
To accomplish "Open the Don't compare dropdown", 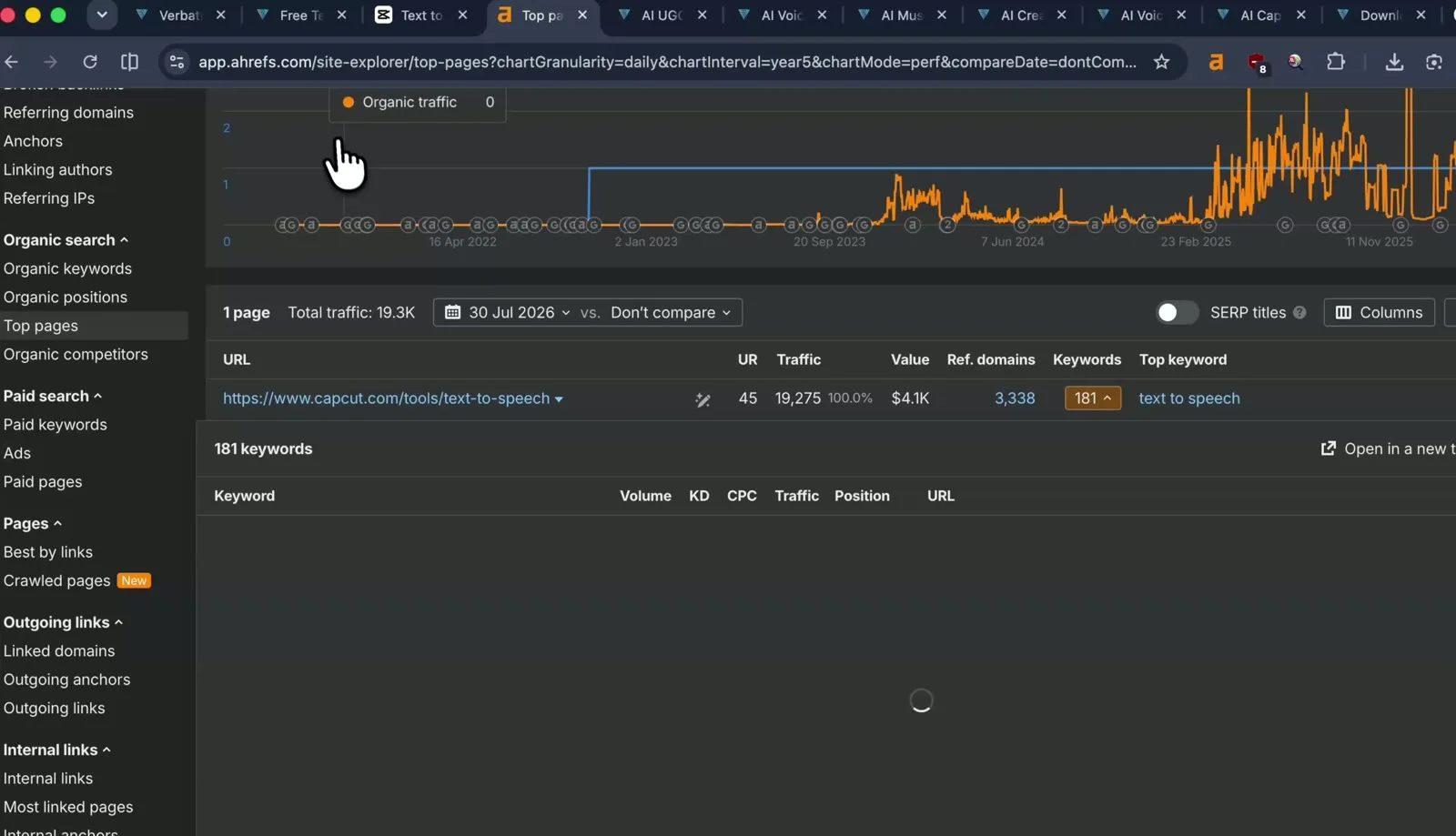I will click(x=671, y=313).
